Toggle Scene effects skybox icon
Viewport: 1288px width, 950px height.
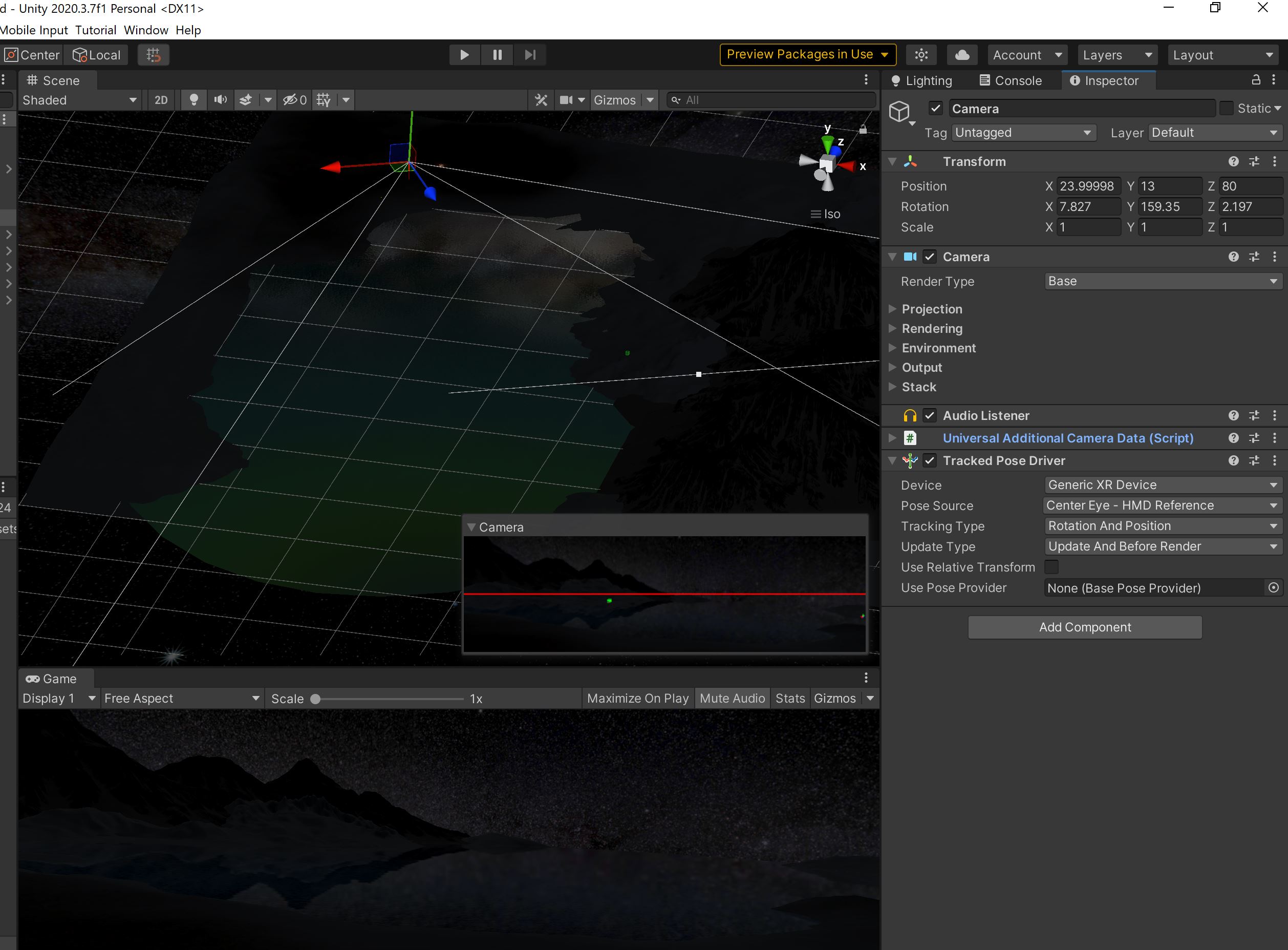[x=245, y=100]
